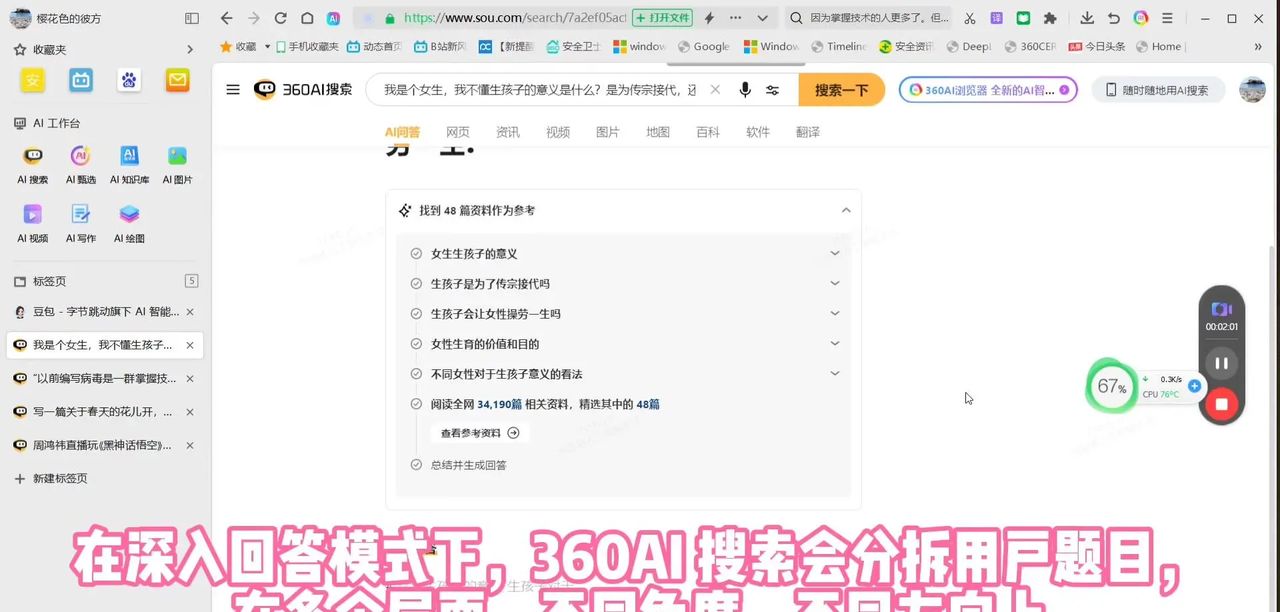The height and width of the screenshot is (612, 1280).
Task: Expand the 女生生孩子的意义 reference item
Action: point(834,253)
